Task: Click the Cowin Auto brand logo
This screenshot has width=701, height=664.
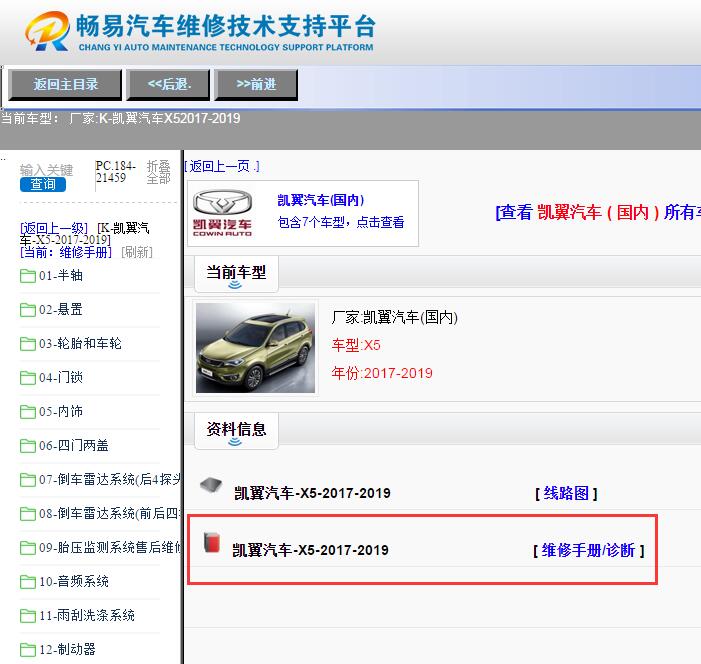Action: point(222,213)
